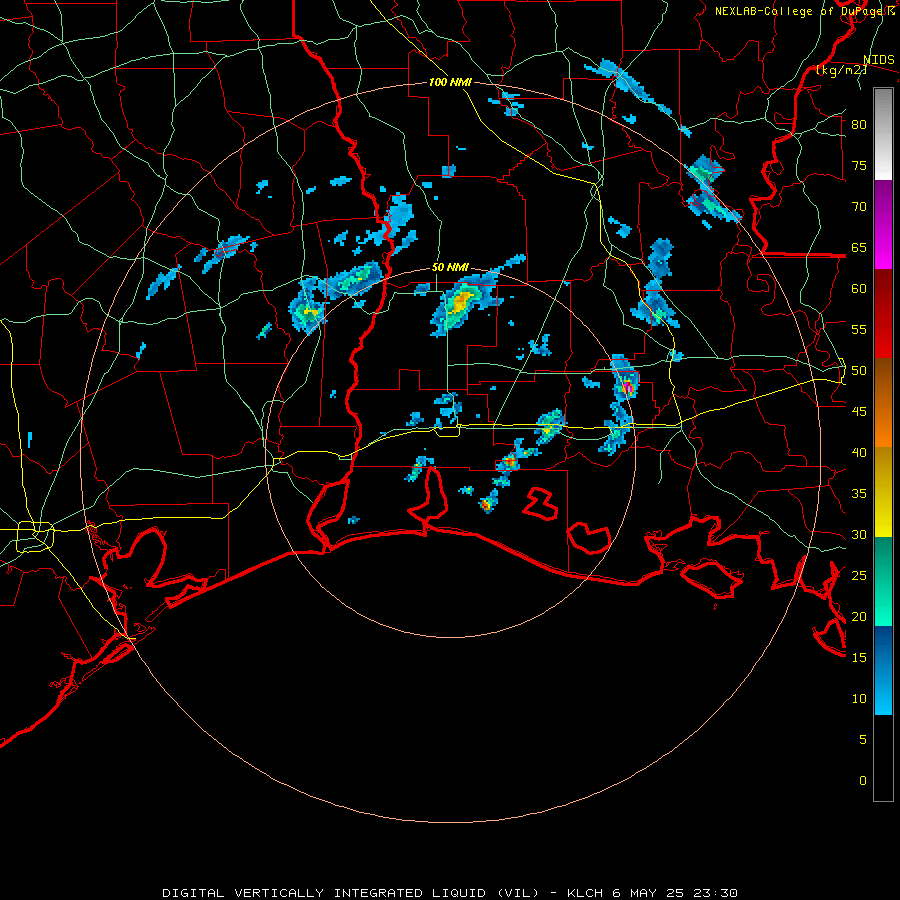This screenshot has height=900, width=900.
Task: Click the 70 value on the color scale
Action: point(859,207)
